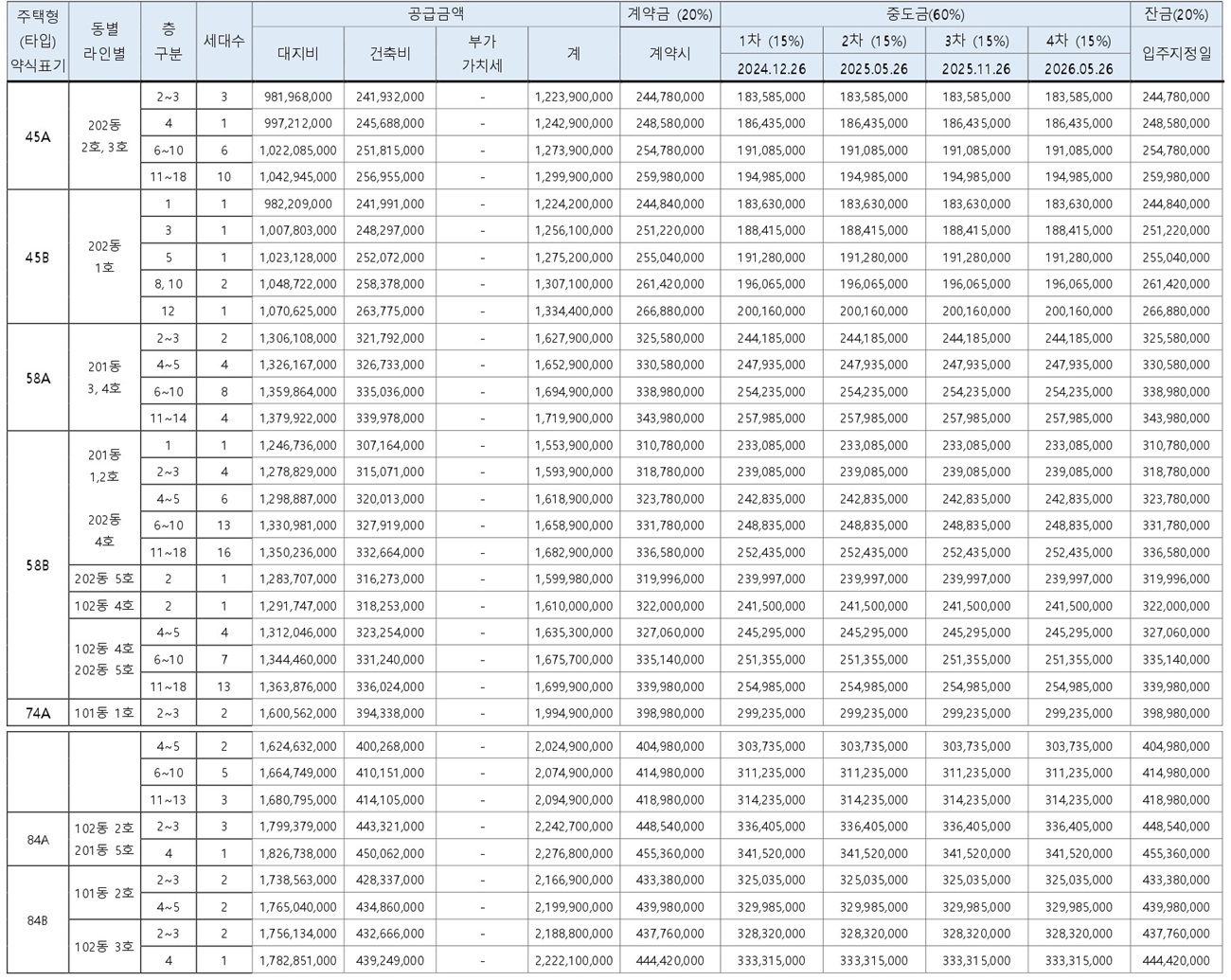The height and width of the screenshot is (980, 1231).
Task: Click the 2024.12.26 date cell
Action: pos(771,68)
